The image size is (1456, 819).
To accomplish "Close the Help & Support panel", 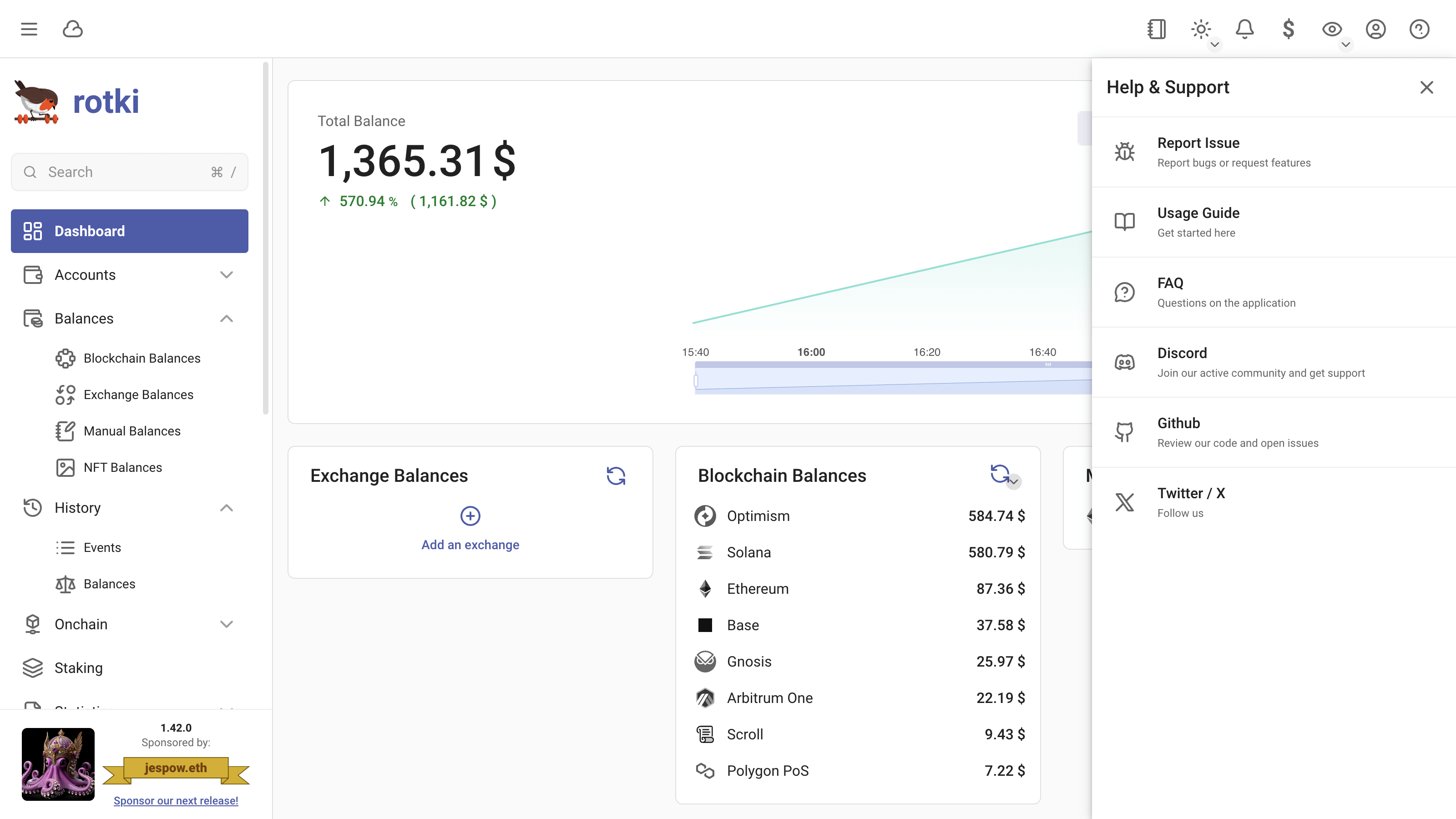I will coord(1426,87).
